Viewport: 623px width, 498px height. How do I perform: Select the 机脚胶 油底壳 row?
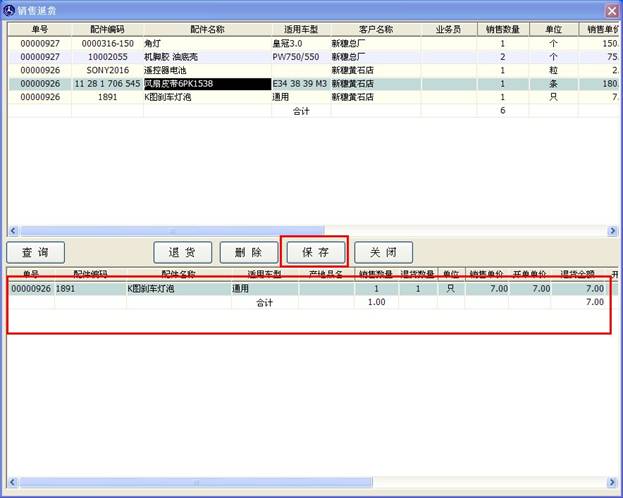[x=205, y=57]
